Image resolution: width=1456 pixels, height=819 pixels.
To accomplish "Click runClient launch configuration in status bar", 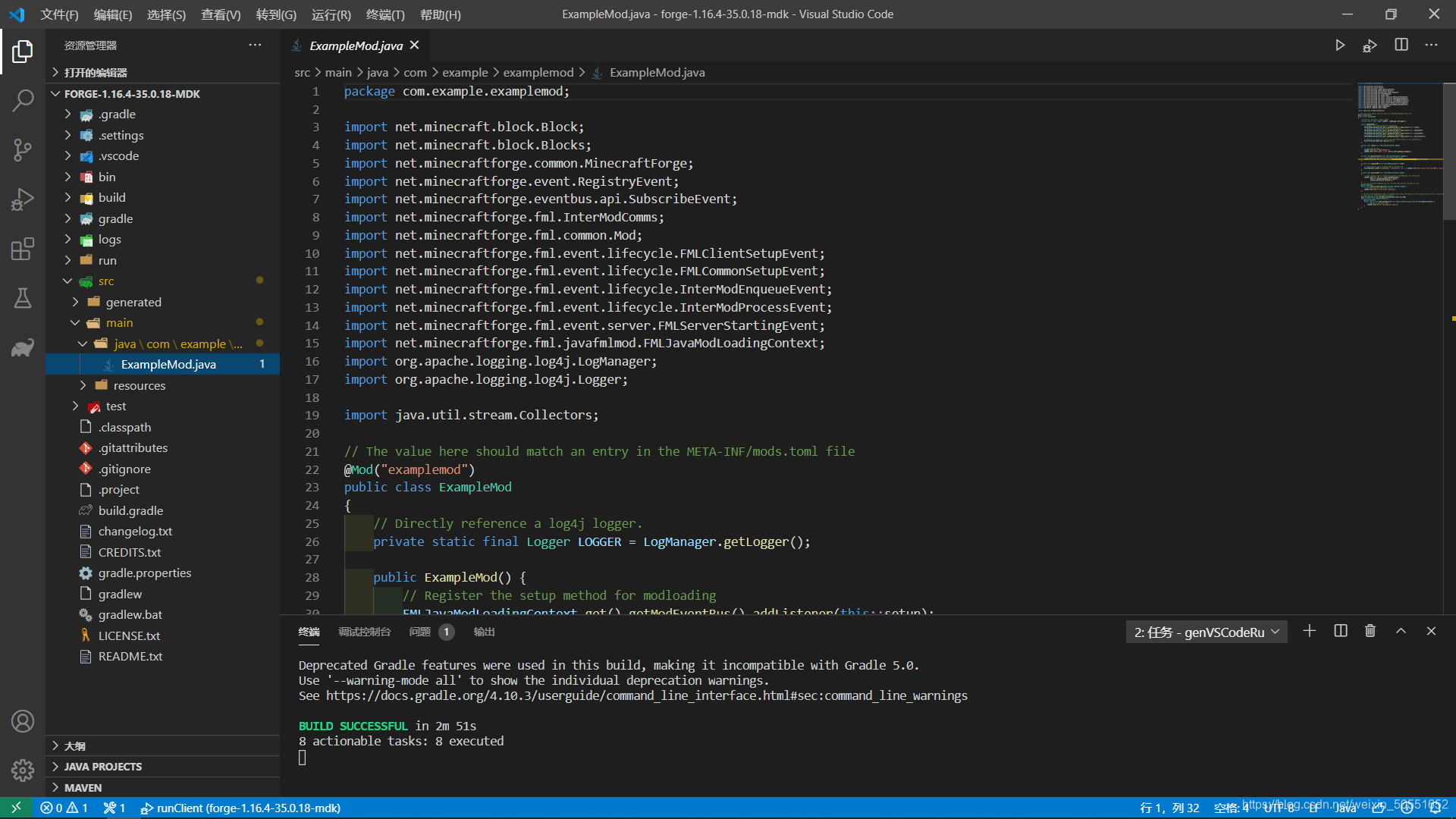I will click(241, 808).
